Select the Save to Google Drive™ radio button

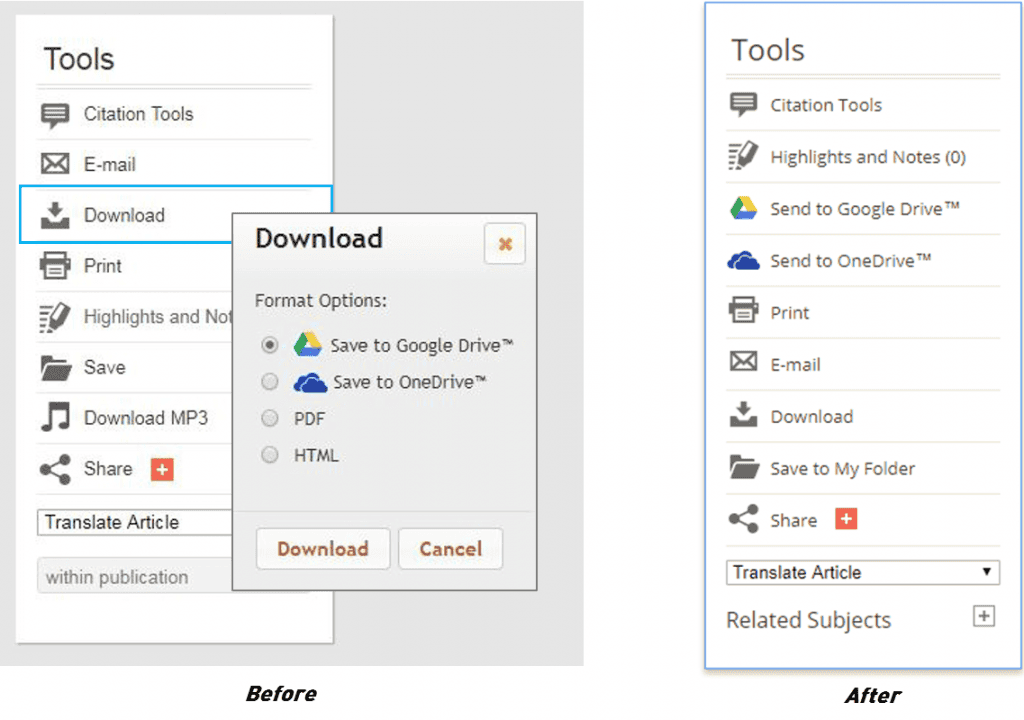269,345
